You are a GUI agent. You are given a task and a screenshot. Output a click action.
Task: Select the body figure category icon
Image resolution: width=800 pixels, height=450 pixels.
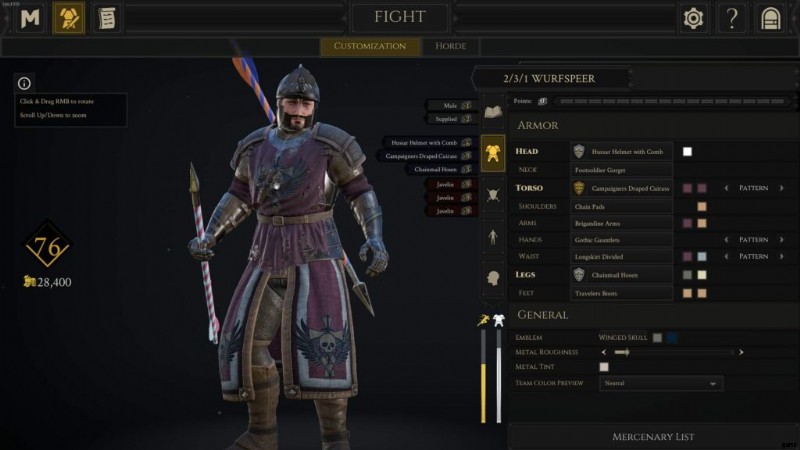click(492, 237)
